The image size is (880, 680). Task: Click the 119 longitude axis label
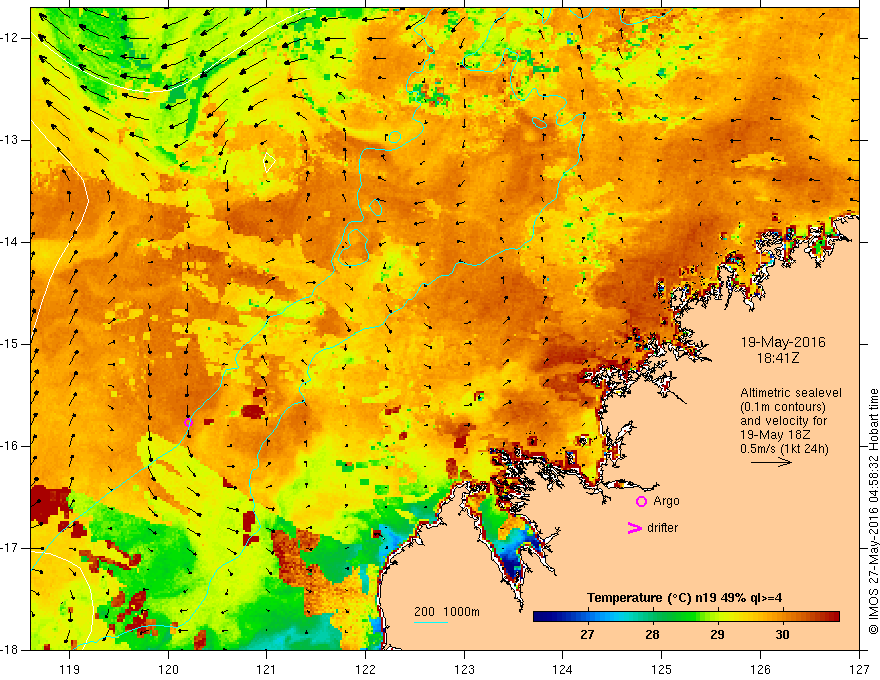pos(70,669)
